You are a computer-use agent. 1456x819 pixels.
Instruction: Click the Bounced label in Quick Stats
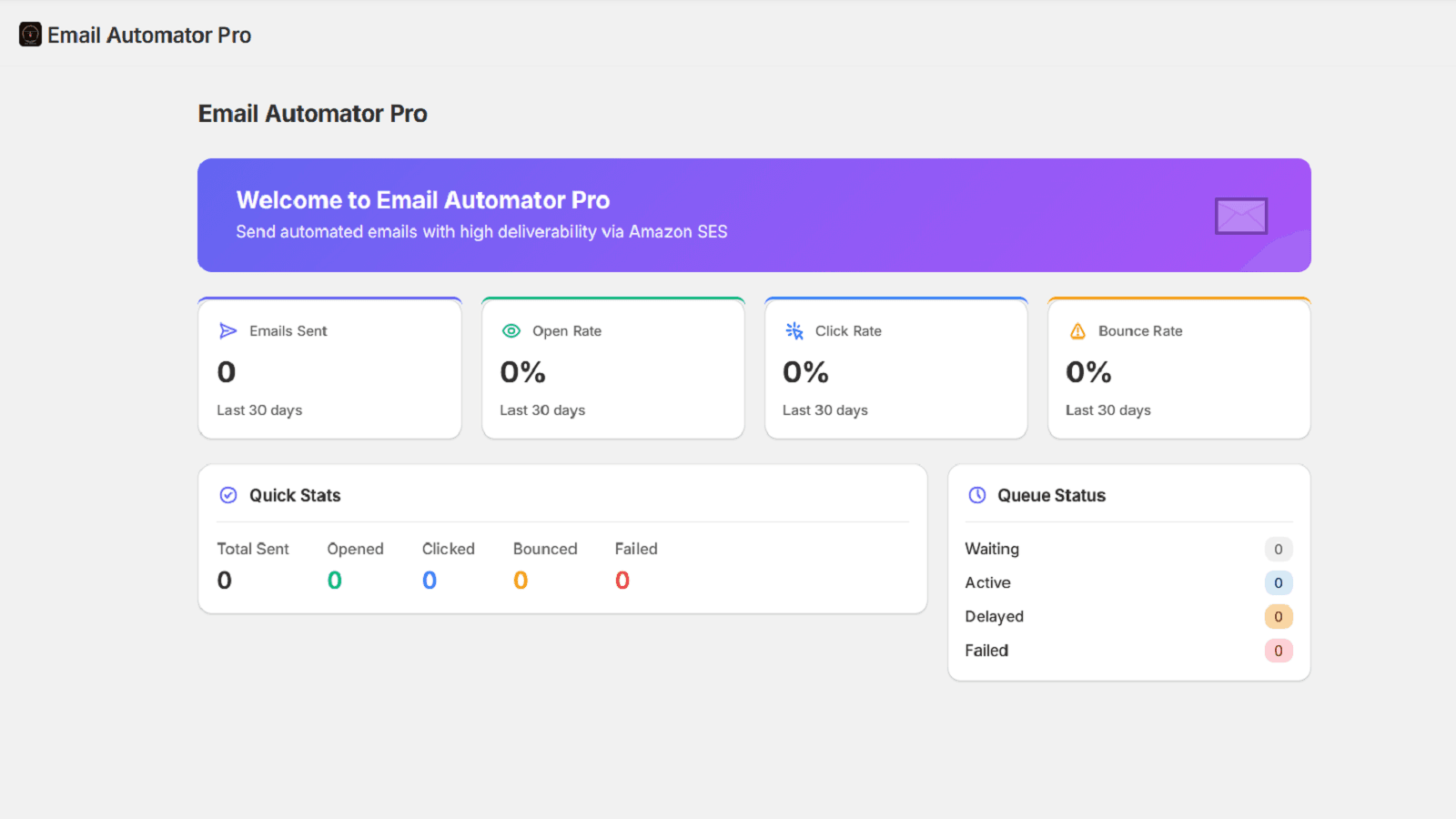click(x=545, y=549)
